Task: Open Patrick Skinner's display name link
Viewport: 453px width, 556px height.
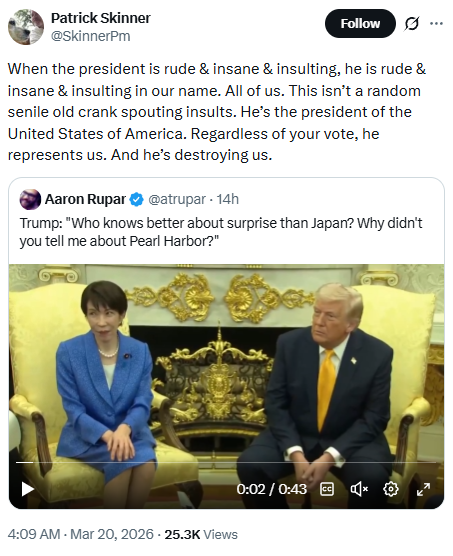Action: pos(101,18)
